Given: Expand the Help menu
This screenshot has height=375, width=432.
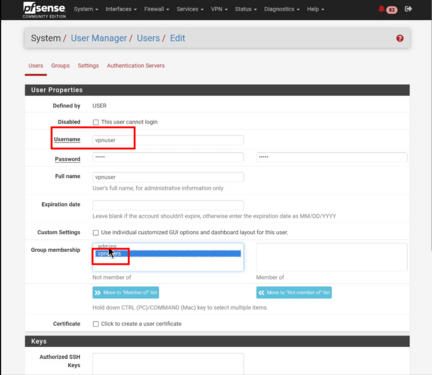Looking at the screenshot, I should coord(315,9).
